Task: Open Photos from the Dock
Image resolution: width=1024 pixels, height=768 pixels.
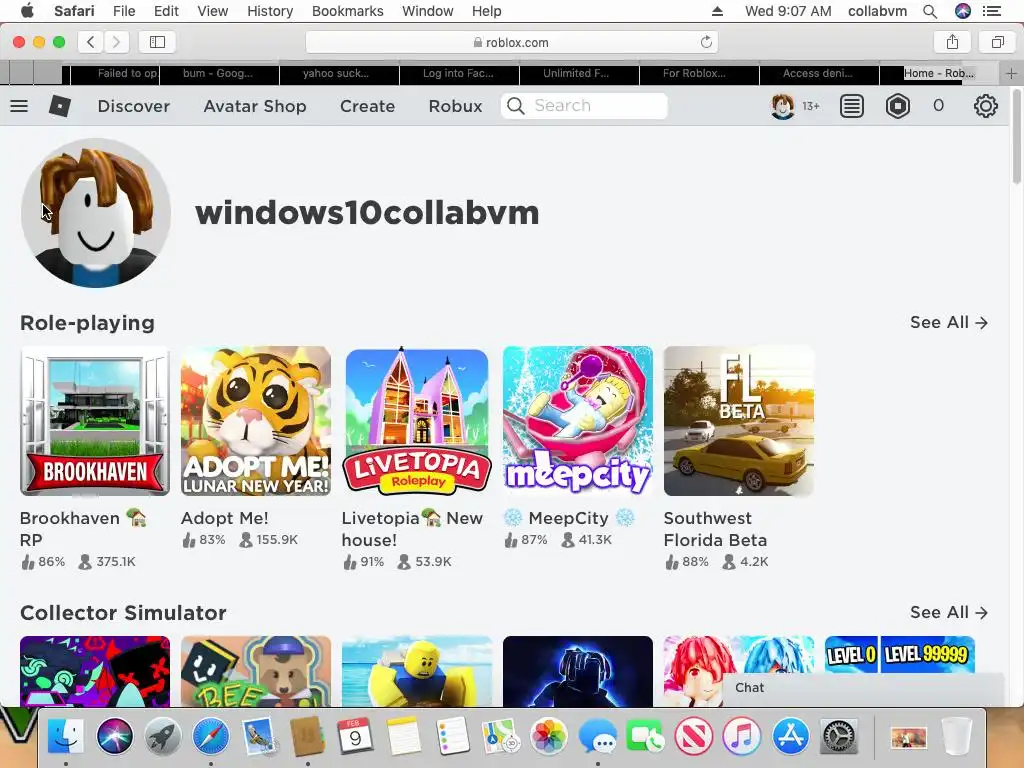Action: coord(549,736)
